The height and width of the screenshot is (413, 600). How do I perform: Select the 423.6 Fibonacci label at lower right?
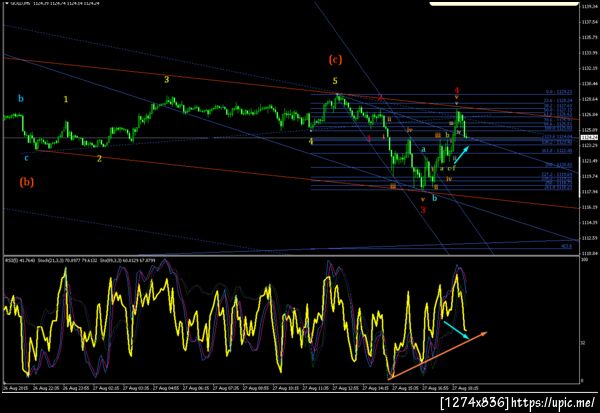567,246
